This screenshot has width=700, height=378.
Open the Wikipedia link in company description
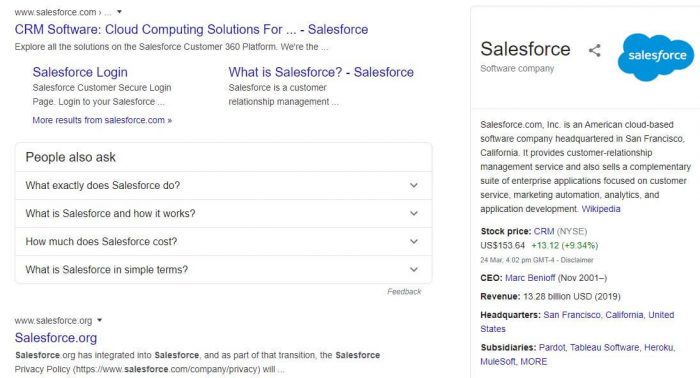pos(601,209)
